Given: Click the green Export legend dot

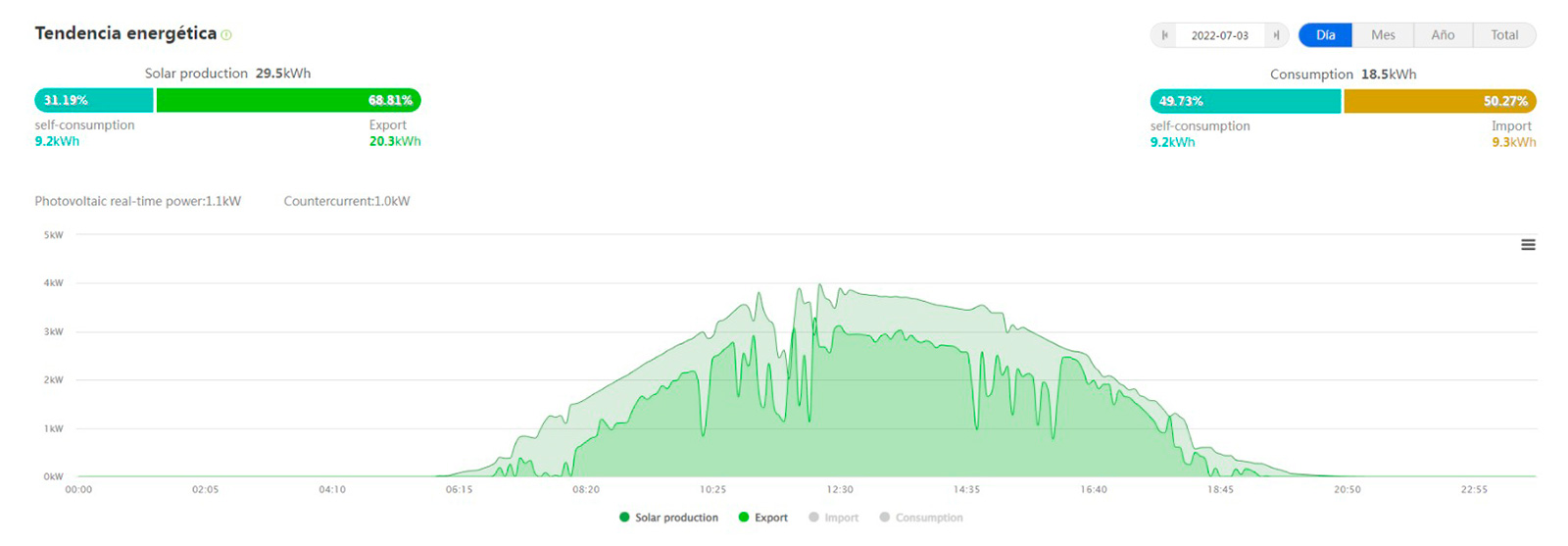Looking at the screenshot, I should pos(744,518).
